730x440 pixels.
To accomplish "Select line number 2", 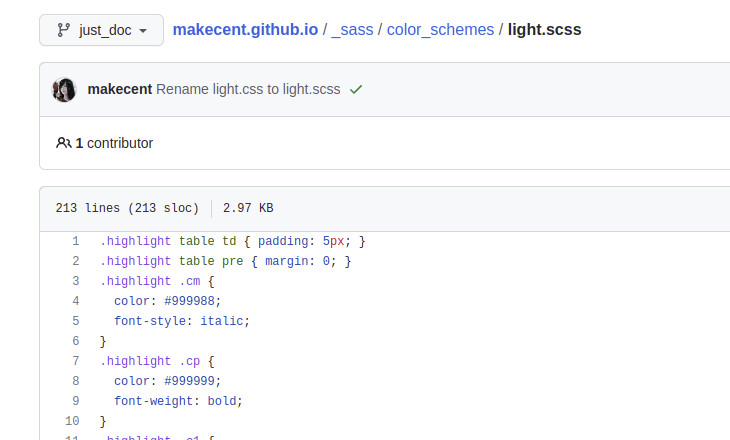I will 76,261.
